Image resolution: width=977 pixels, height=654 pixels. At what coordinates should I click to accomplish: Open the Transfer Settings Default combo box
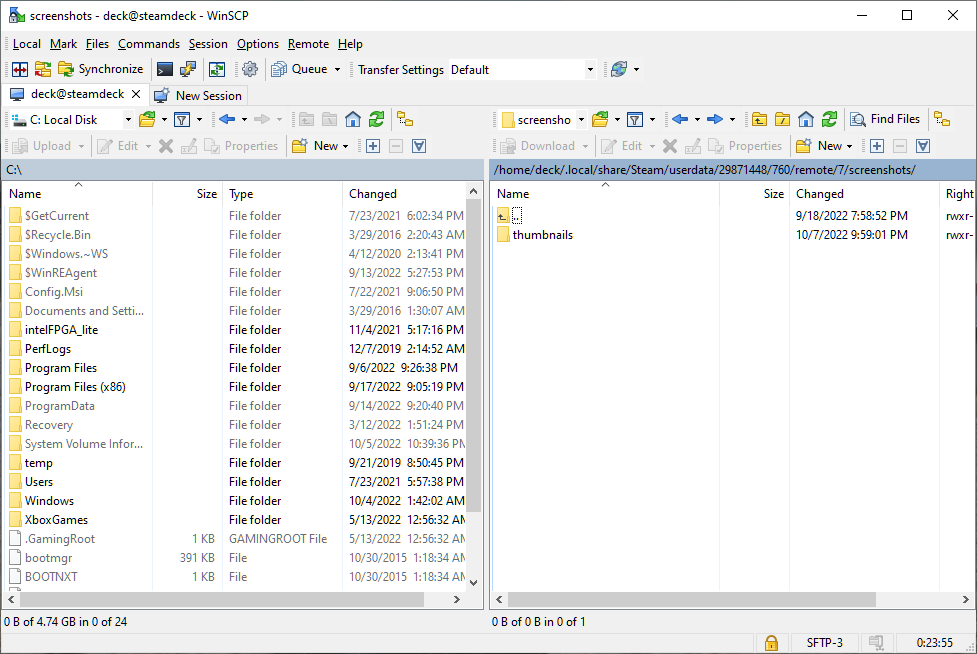(x=522, y=70)
